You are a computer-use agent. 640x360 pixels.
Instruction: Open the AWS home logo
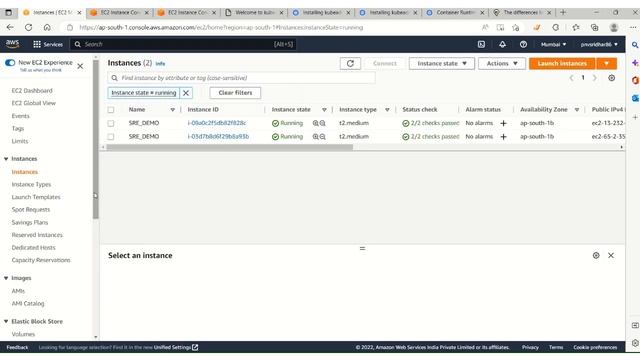(x=12, y=44)
